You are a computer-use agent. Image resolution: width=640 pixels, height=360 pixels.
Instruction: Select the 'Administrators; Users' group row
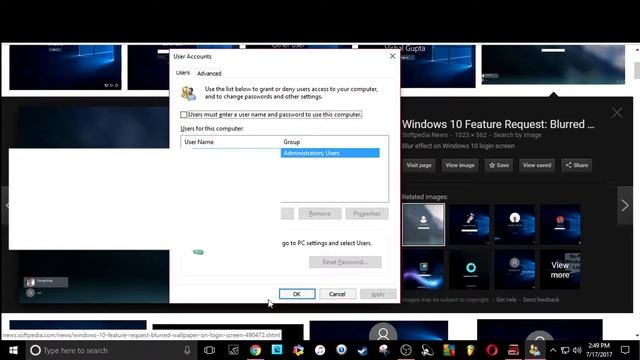point(330,153)
